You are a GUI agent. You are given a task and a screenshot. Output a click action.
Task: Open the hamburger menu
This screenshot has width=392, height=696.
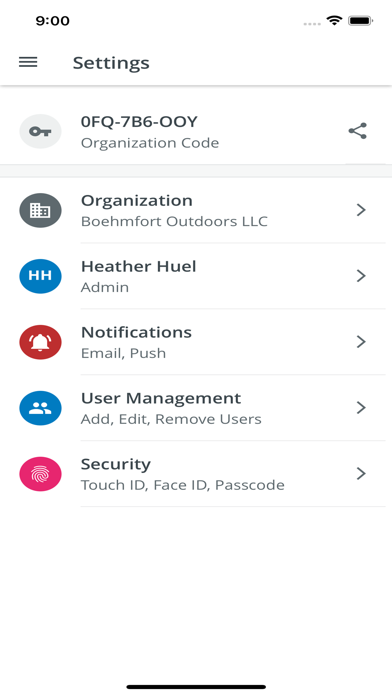28,62
